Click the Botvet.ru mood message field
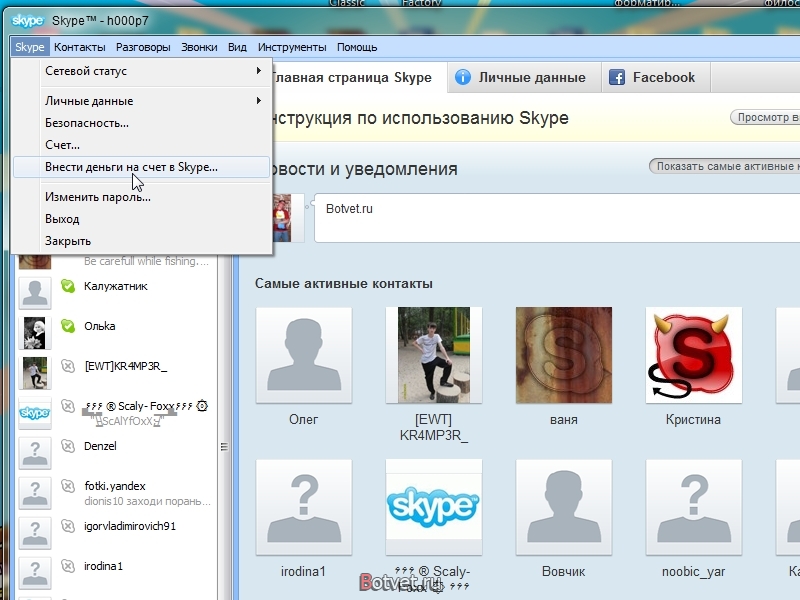Screen dimensions: 800x600 (x=555, y=217)
